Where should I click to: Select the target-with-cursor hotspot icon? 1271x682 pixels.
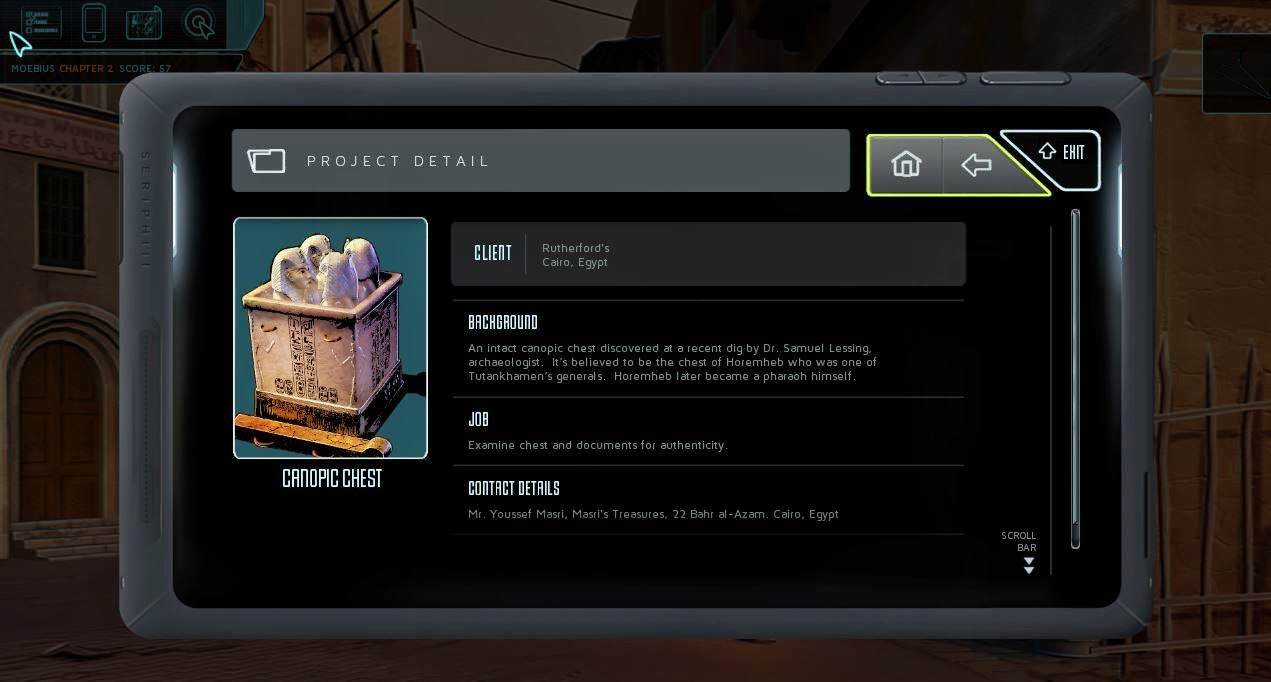[200, 23]
